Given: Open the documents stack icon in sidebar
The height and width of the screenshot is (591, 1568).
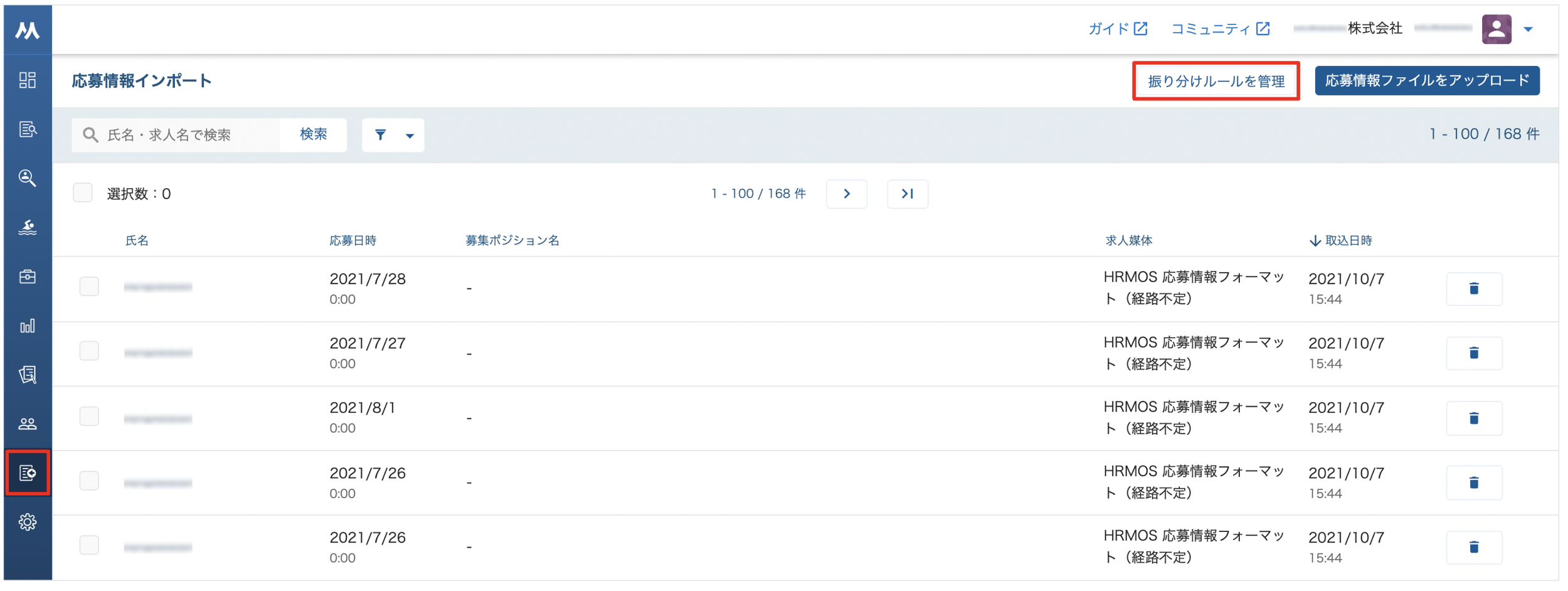Looking at the screenshot, I should 28,375.
